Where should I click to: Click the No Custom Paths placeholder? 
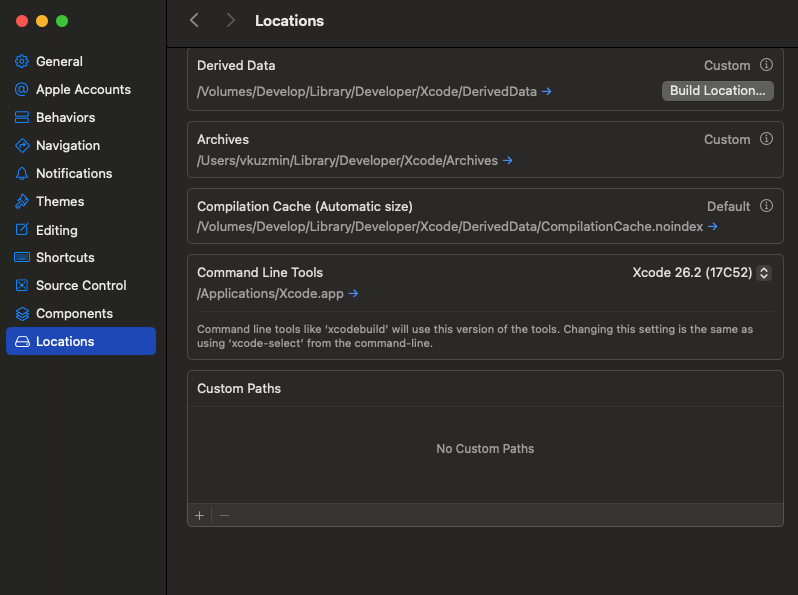[x=485, y=448]
